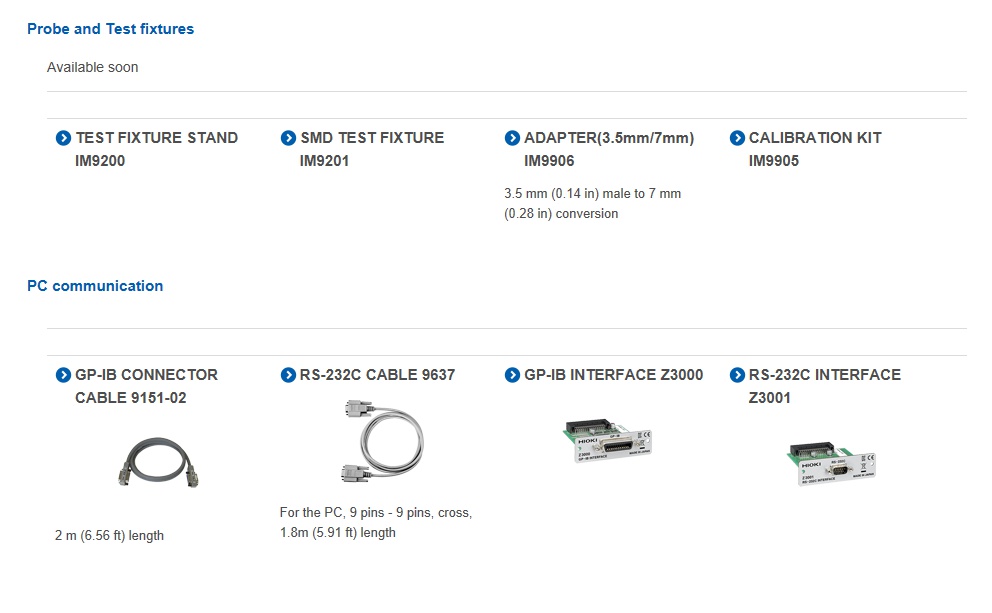Click arrow icon beside ADAPTER(3.5mm/7mm)
This screenshot has height=613, width=992.
[x=512, y=138]
